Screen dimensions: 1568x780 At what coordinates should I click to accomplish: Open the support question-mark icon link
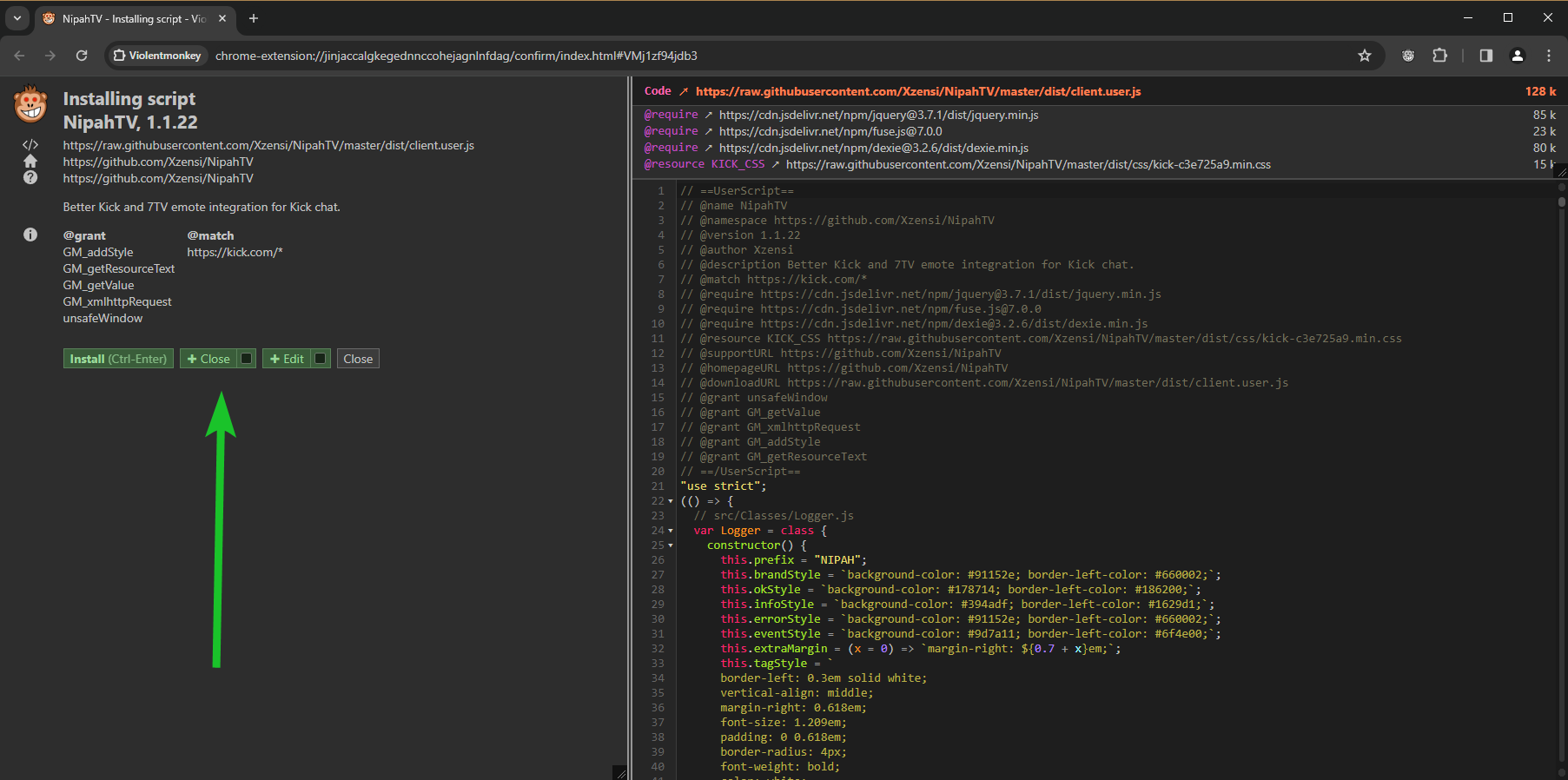click(30, 177)
